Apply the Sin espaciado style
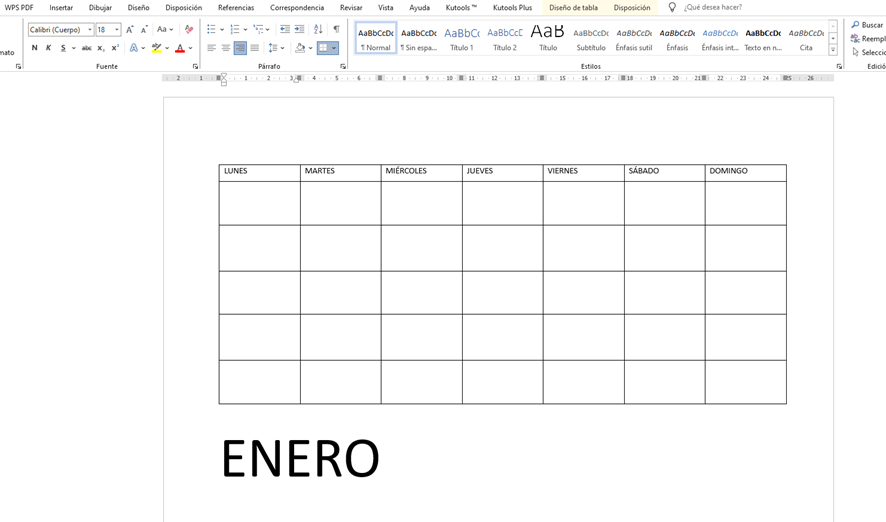This screenshot has height=522, width=886. [x=419, y=38]
